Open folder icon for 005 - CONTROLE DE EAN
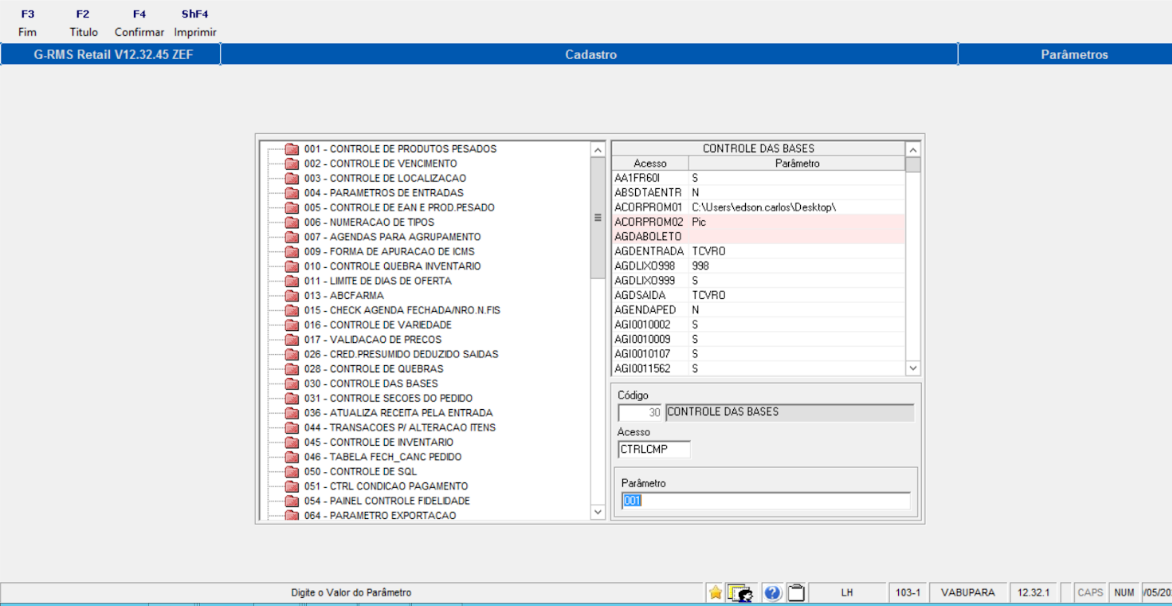The height and width of the screenshot is (606, 1172). [x=292, y=208]
